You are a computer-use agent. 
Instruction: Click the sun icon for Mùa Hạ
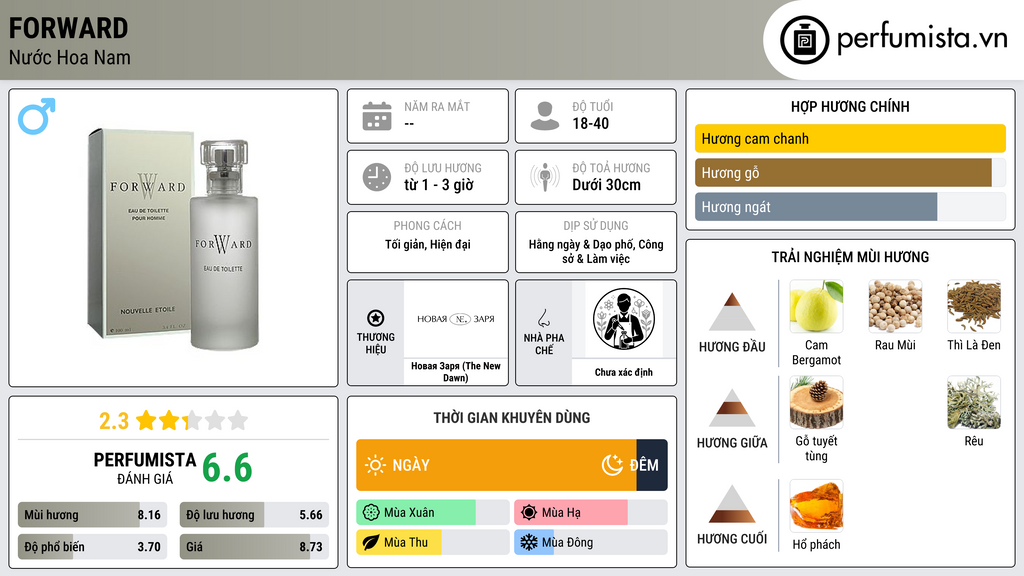pos(529,513)
